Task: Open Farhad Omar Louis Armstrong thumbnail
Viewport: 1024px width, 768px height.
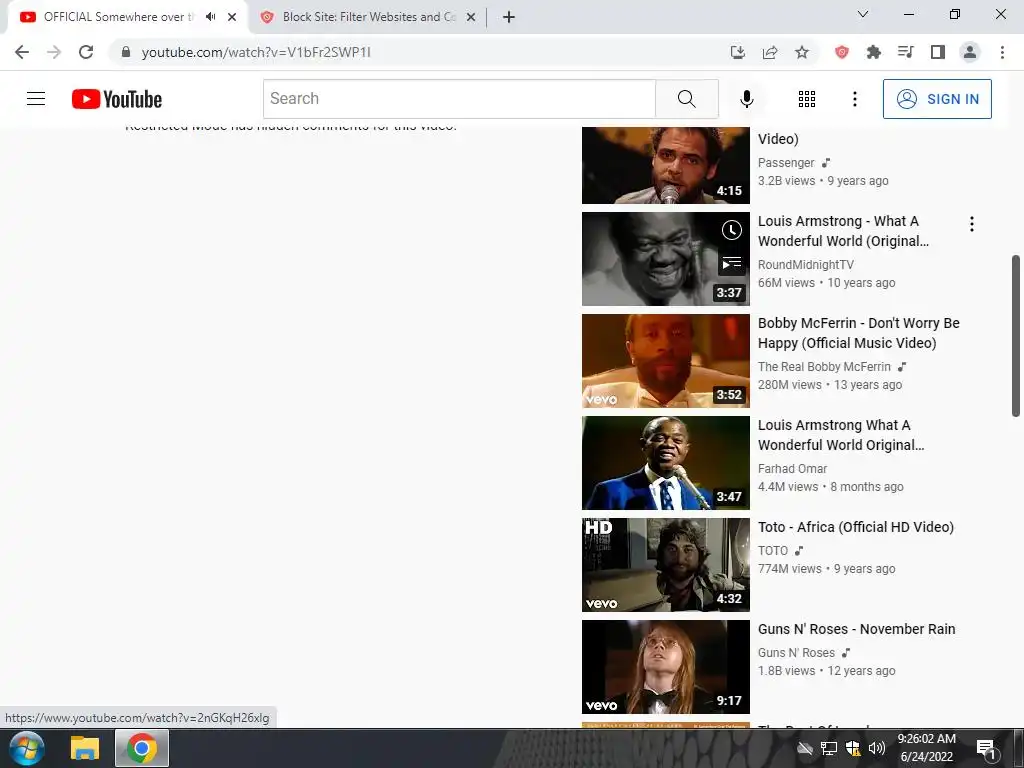Action: [665, 462]
